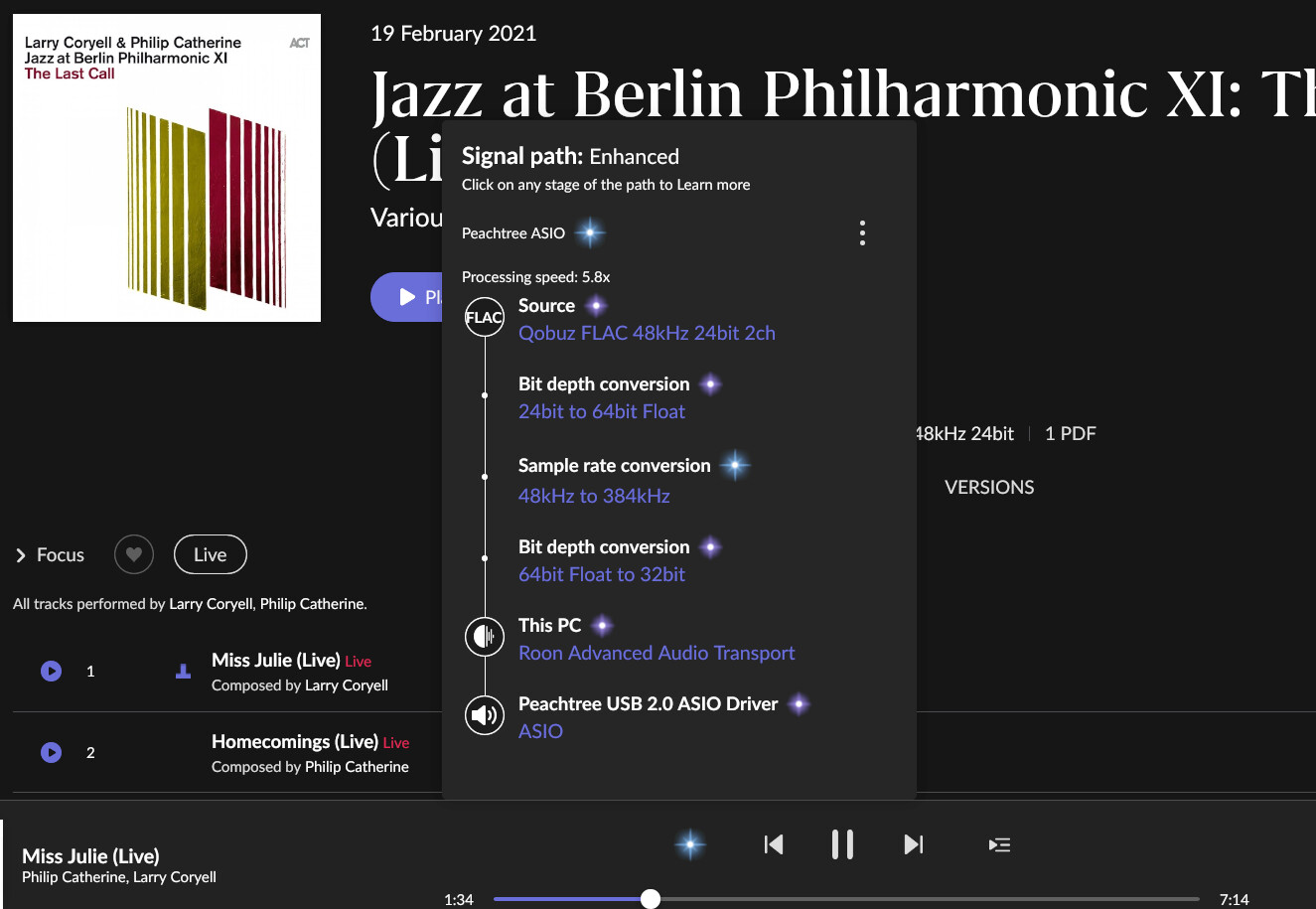
Task: Open the VERSIONS tab
Action: (x=989, y=488)
